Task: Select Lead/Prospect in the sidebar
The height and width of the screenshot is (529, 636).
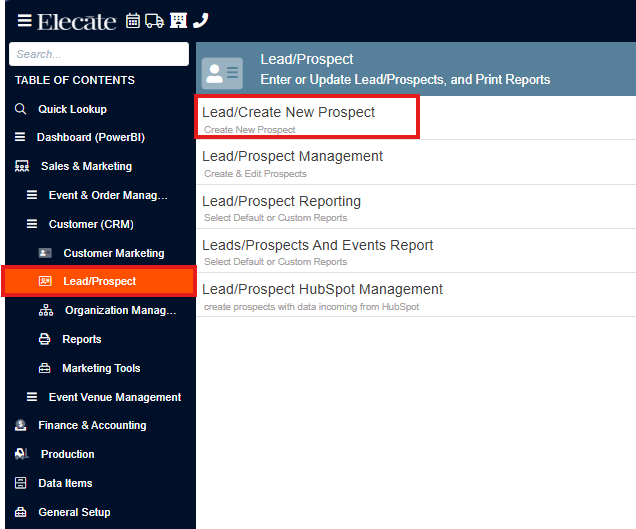Action: [x=99, y=281]
